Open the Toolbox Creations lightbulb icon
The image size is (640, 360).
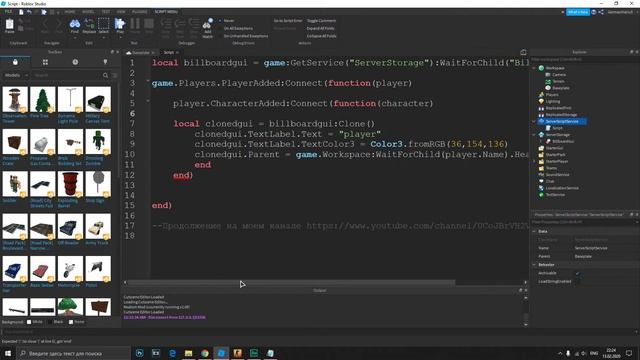pos(105,62)
